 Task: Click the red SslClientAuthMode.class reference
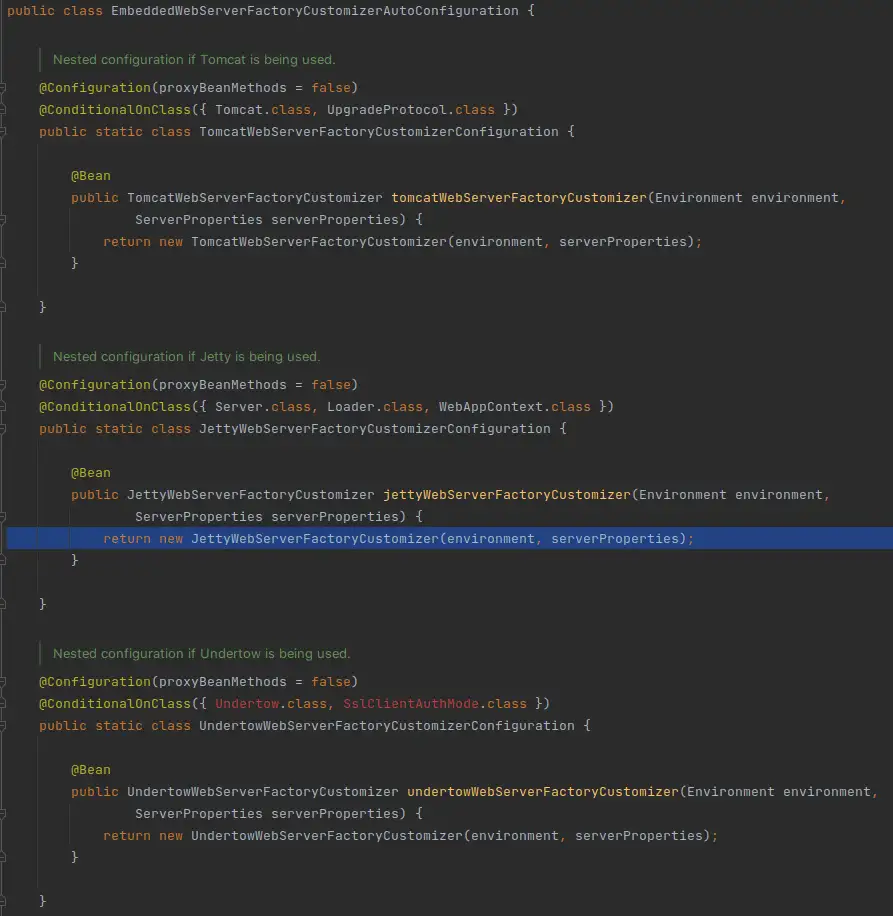(435, 704)
